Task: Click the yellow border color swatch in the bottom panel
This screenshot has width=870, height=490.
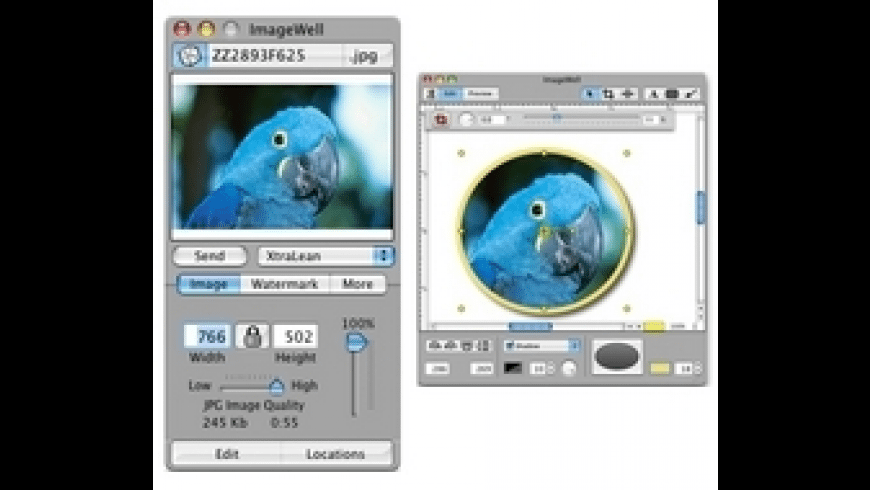Action: click(659, 368)
